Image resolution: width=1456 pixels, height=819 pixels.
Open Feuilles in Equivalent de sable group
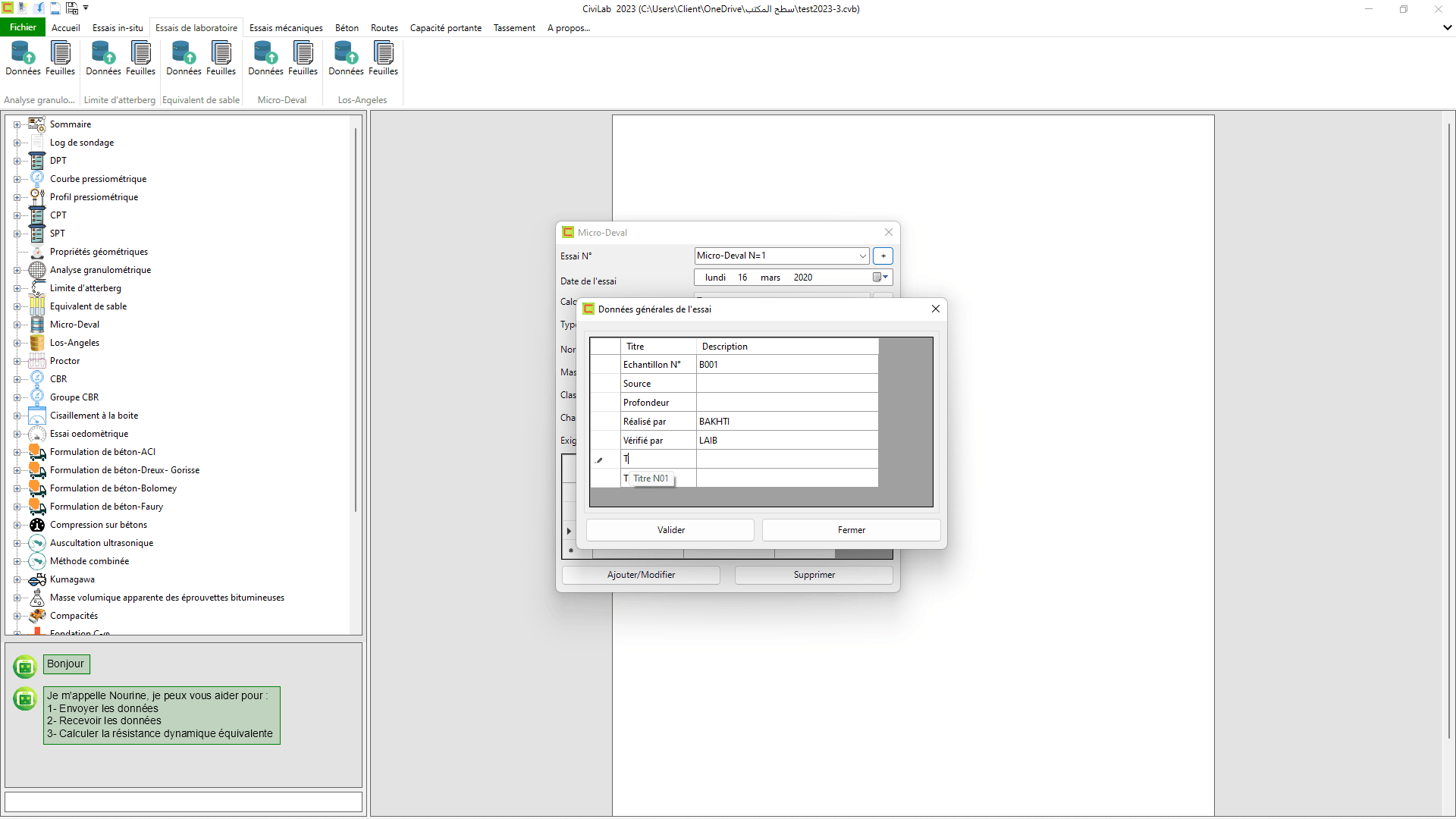(x=221, y=58)
